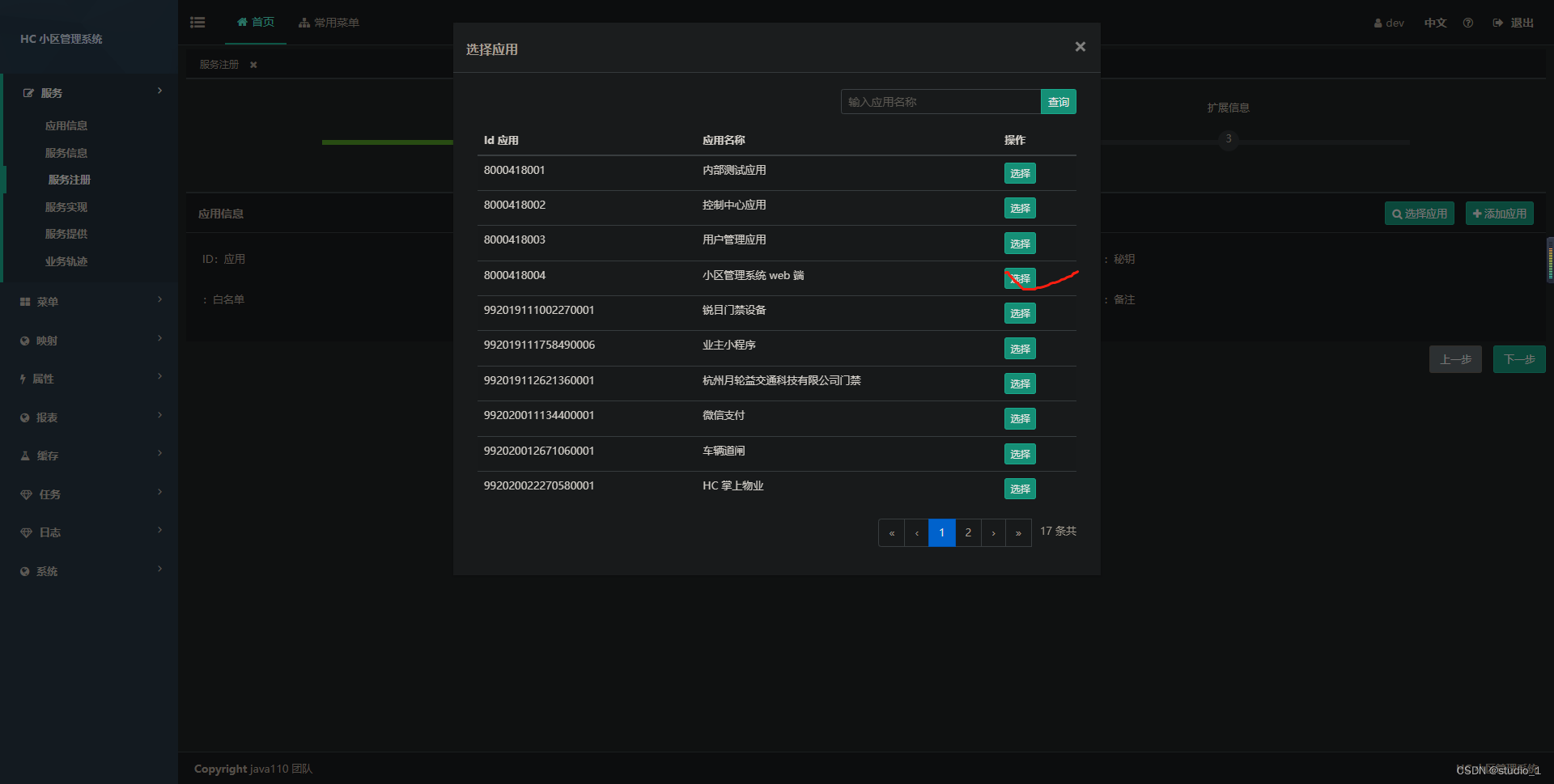Open the 常用菜单 tab

tap(329, 23)
